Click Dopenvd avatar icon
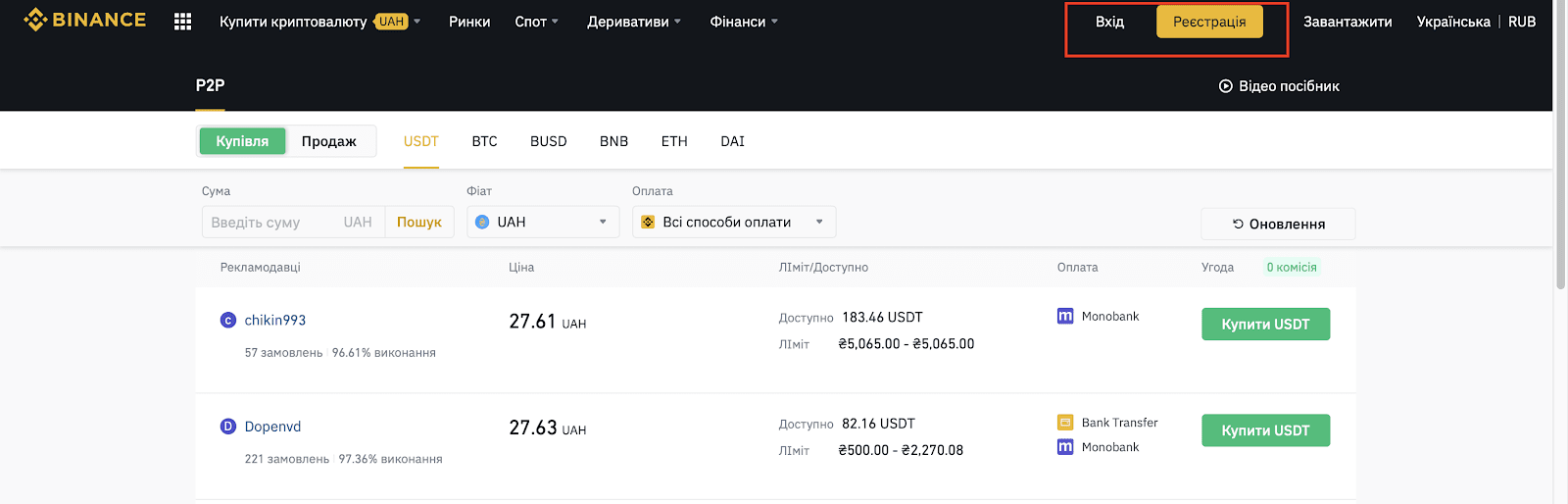Viewport: 1568px width, 504px height. coord(228,427)
